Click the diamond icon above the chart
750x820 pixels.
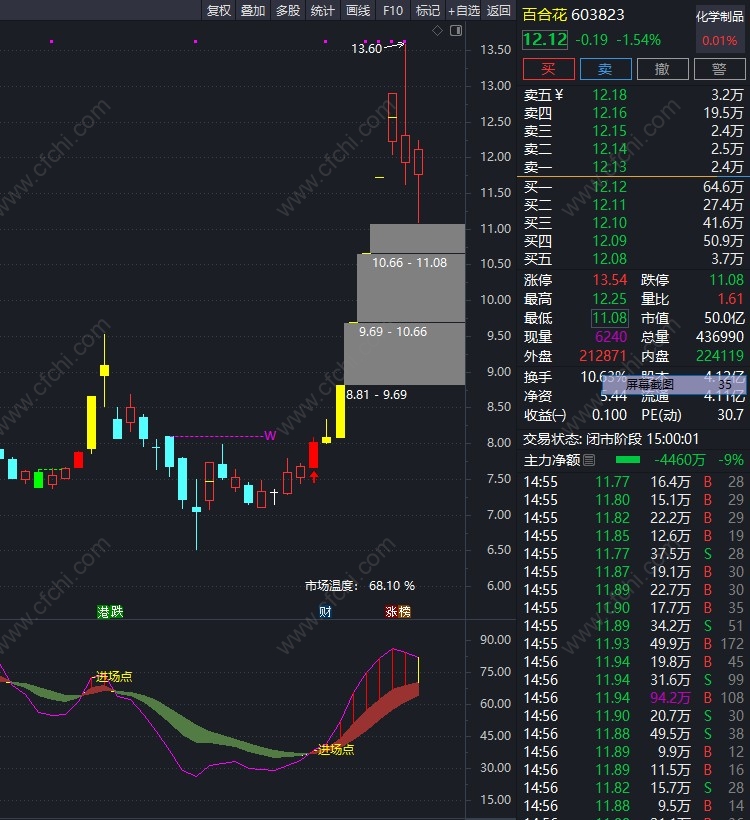pos(437,31)
